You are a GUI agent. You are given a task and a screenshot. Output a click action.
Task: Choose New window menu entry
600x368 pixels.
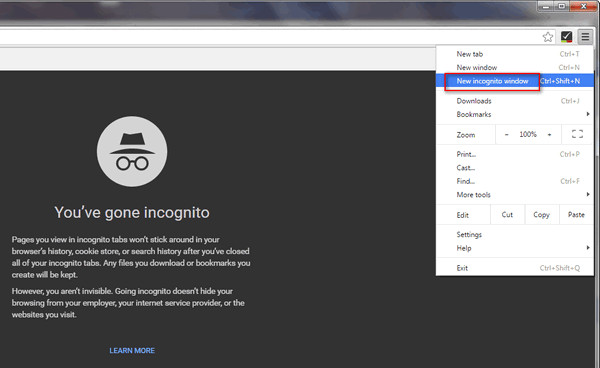[x=515, y=67]
